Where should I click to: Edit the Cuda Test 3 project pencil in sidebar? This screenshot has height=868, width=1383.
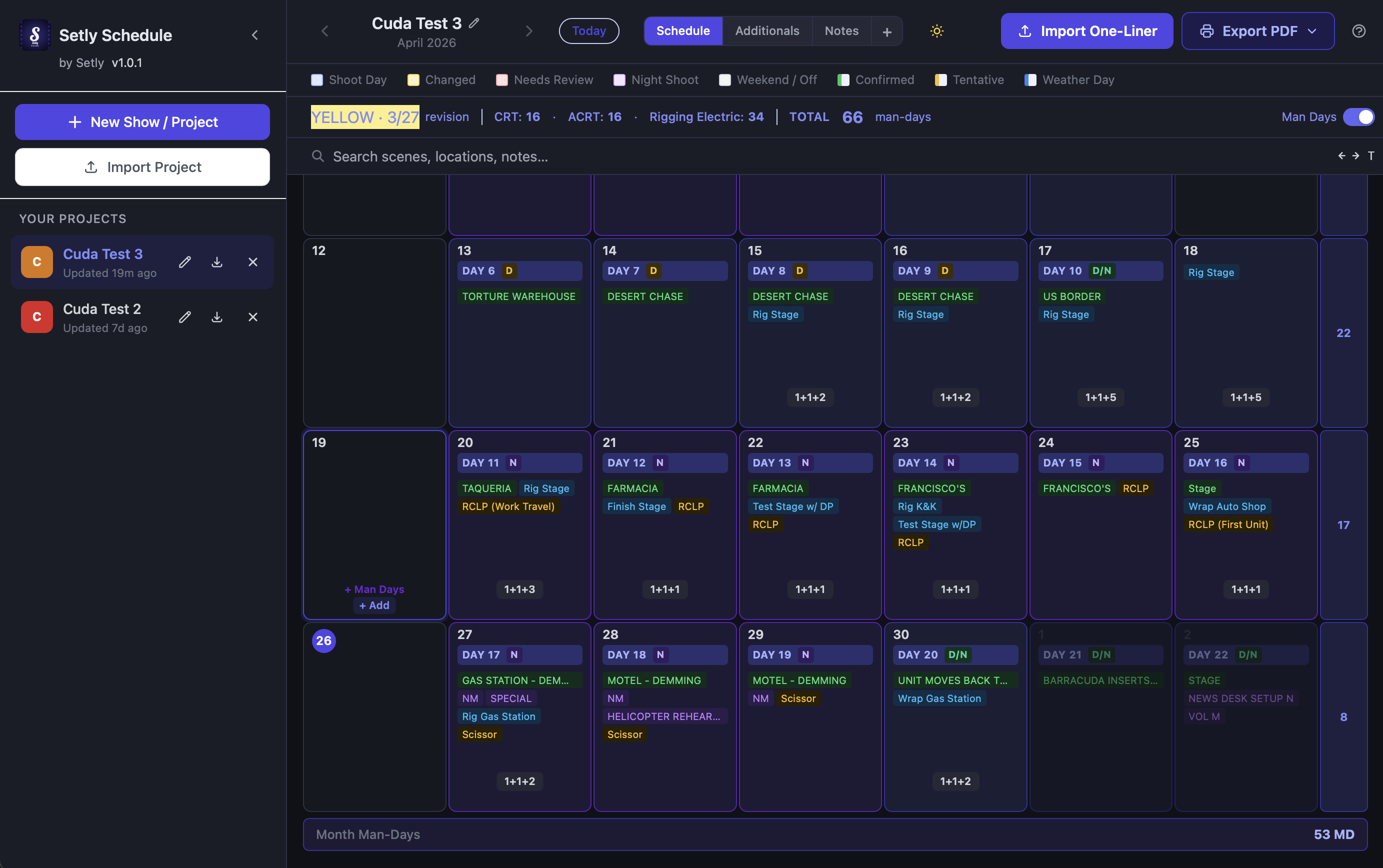click(x=184, y=262)
